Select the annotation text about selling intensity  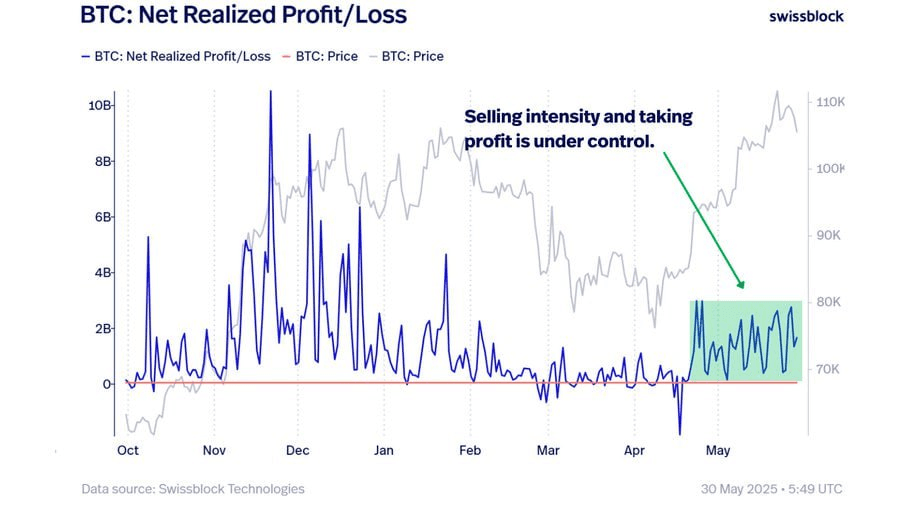click(x=579, y=129)
